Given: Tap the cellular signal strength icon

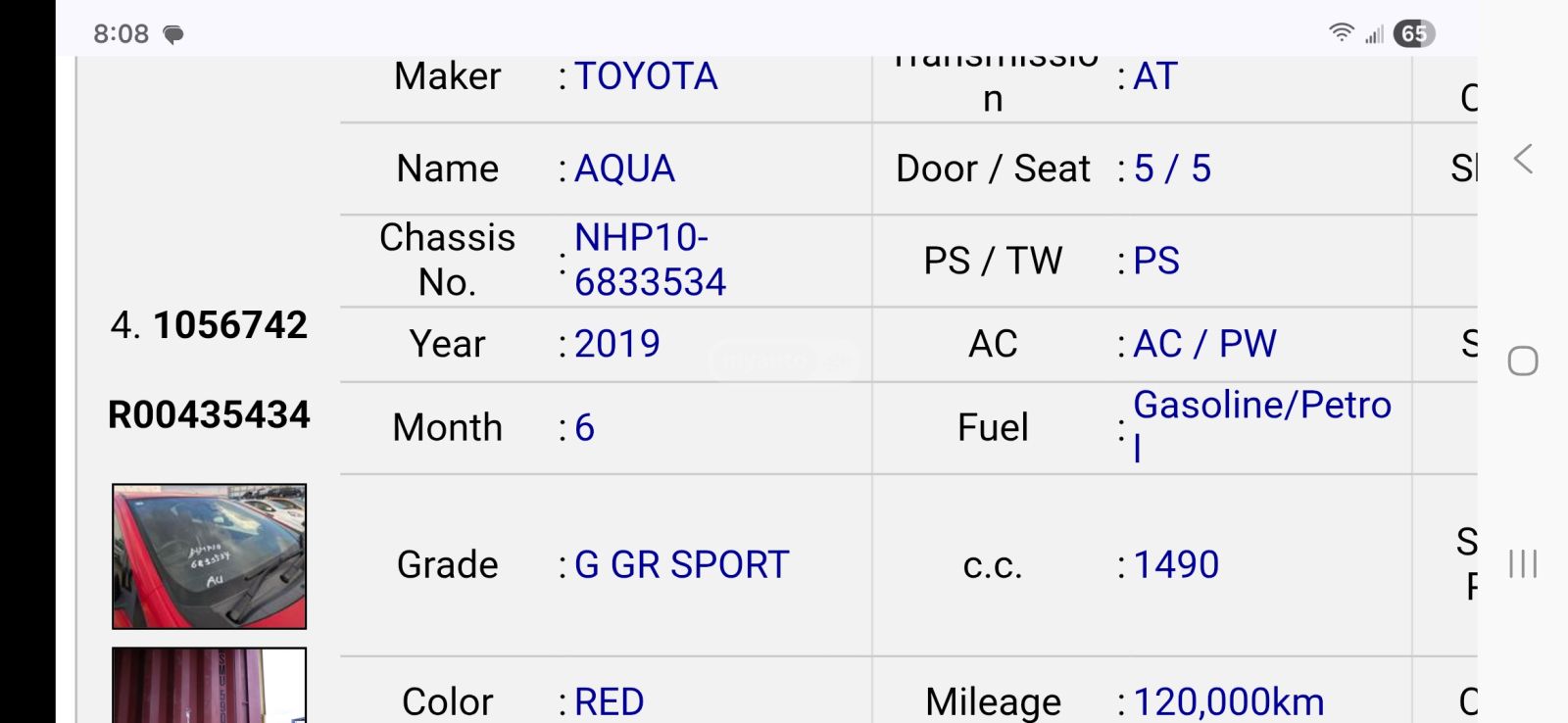Looking at the screenshot, I should point(1372,31).
